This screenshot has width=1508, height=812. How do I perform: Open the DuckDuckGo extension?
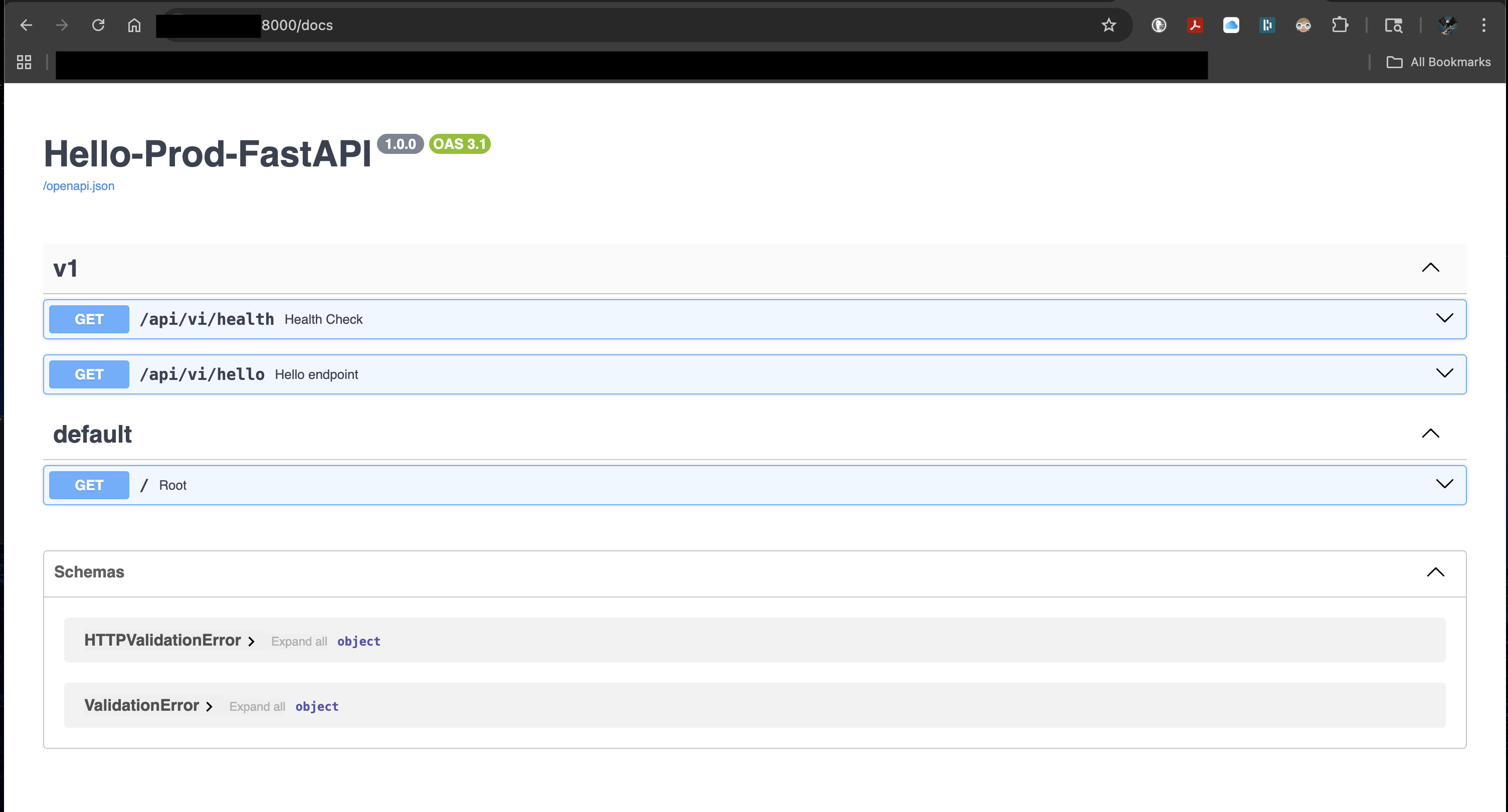click(1159, 25)
